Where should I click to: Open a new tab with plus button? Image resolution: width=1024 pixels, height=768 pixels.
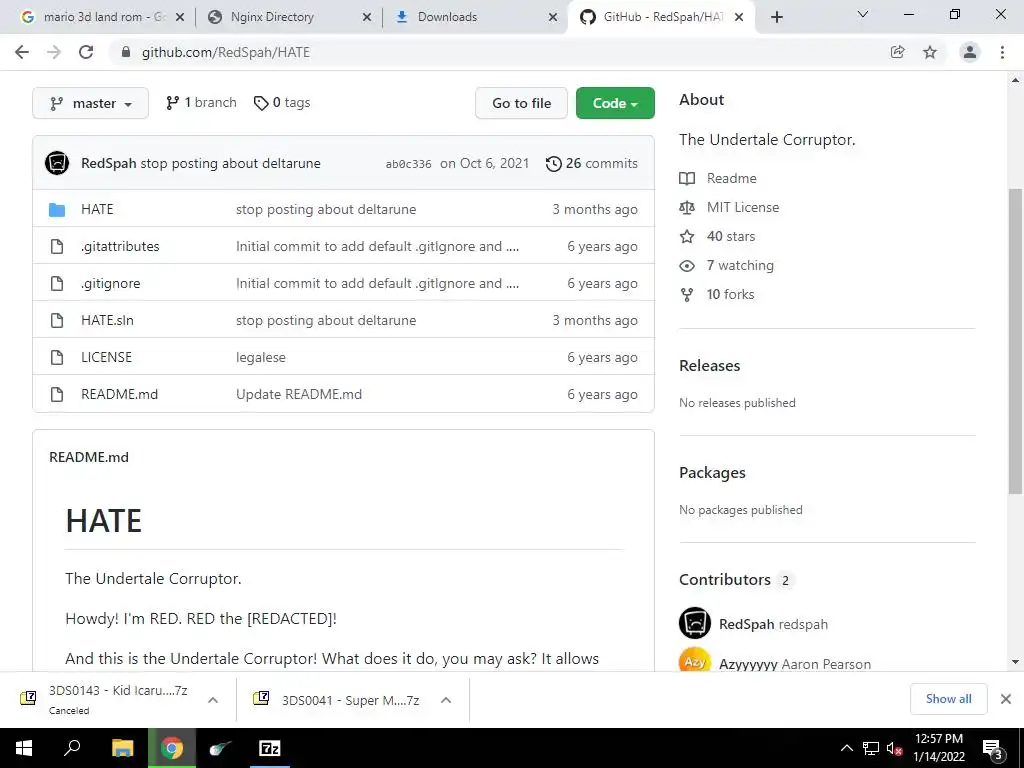[776, 17]
